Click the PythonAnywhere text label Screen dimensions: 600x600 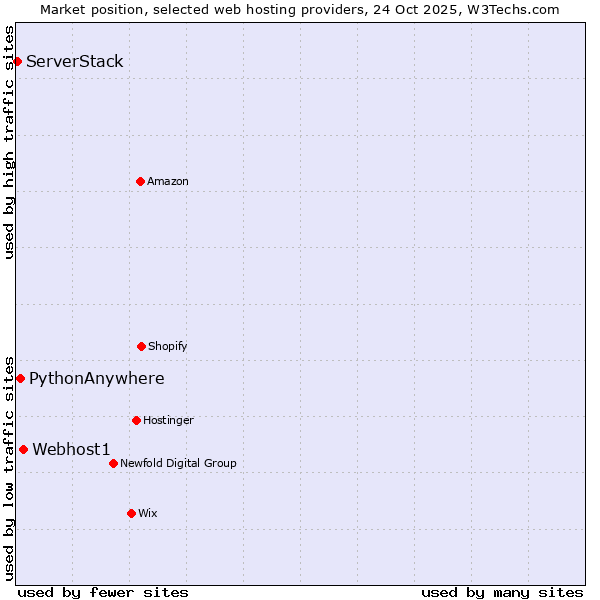coord(97,378)
